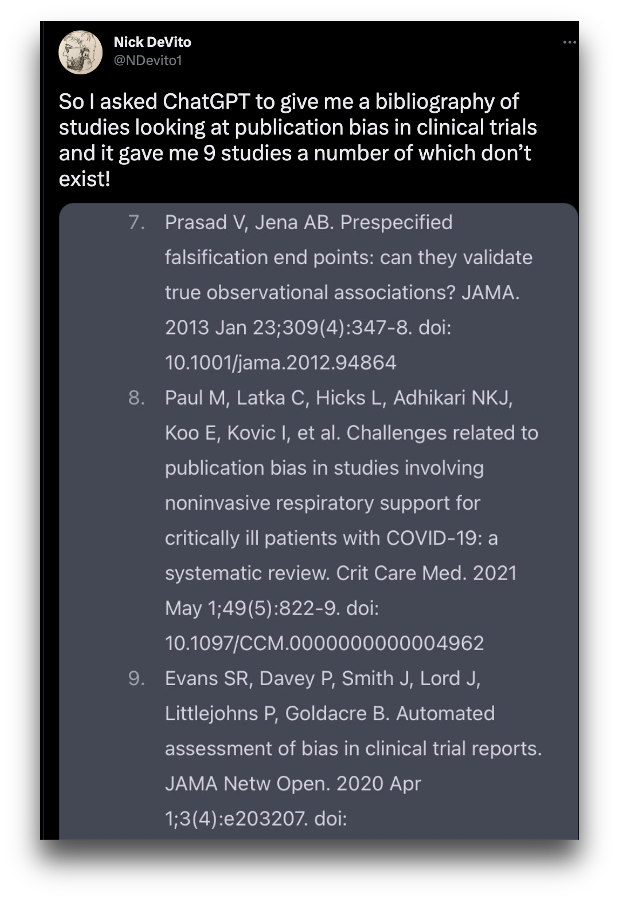Viewport: 620px width, 900px height.
Task: Click the @NDevito1 handle
Action: coord(148,60)
